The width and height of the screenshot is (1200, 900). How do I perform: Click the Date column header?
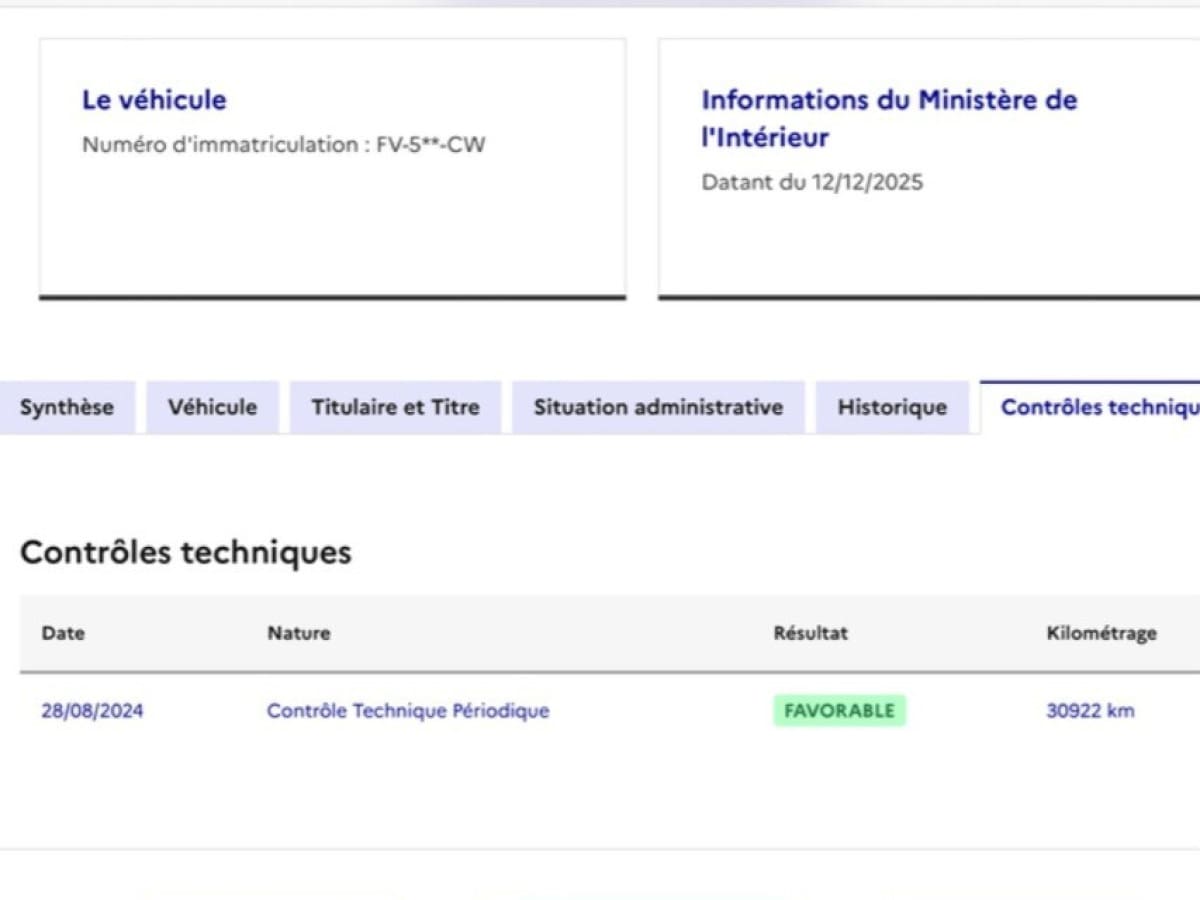pos(63,633)
